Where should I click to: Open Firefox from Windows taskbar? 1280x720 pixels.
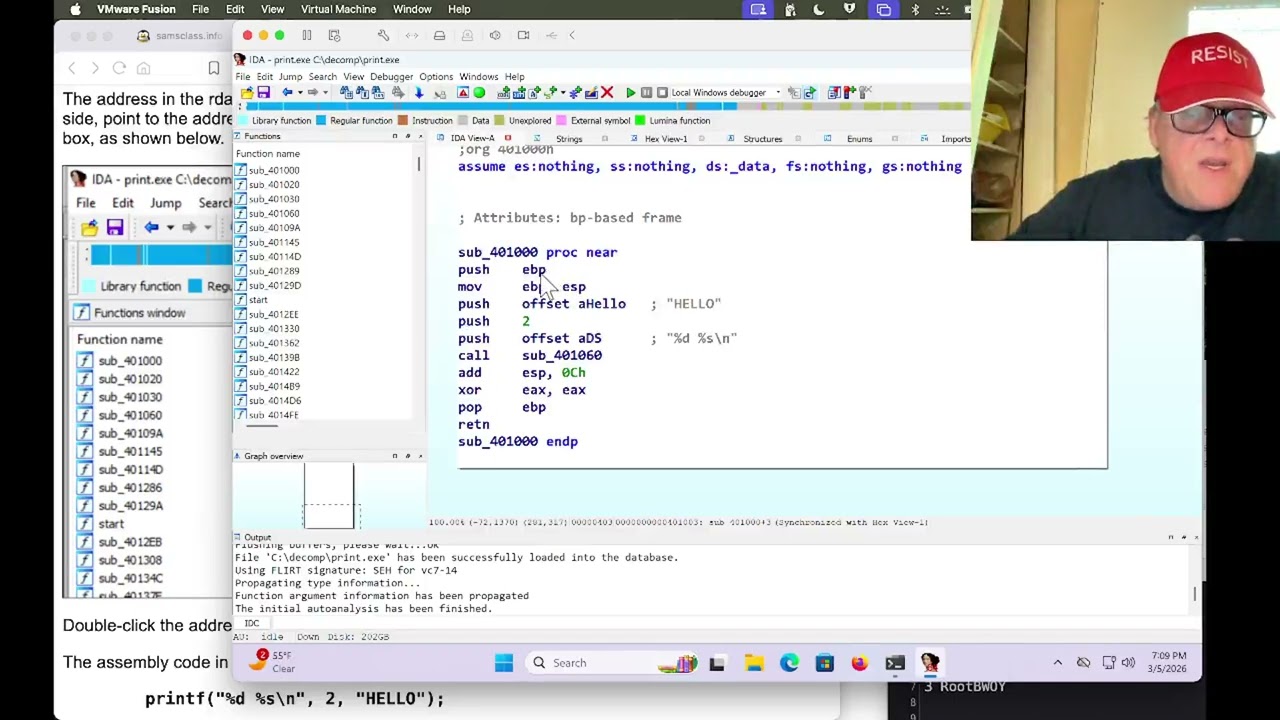859,662
